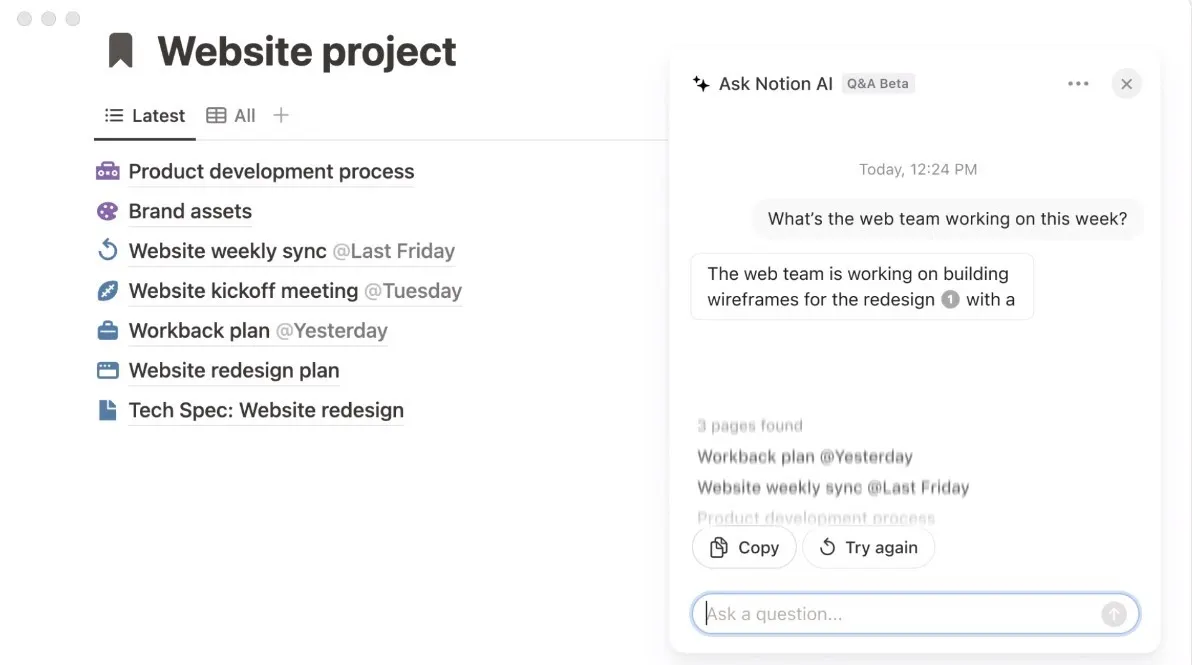1192x665 pixels.
Task: Switch to the All table view tab
Action: pyautogui.click(x=231, y=116)
